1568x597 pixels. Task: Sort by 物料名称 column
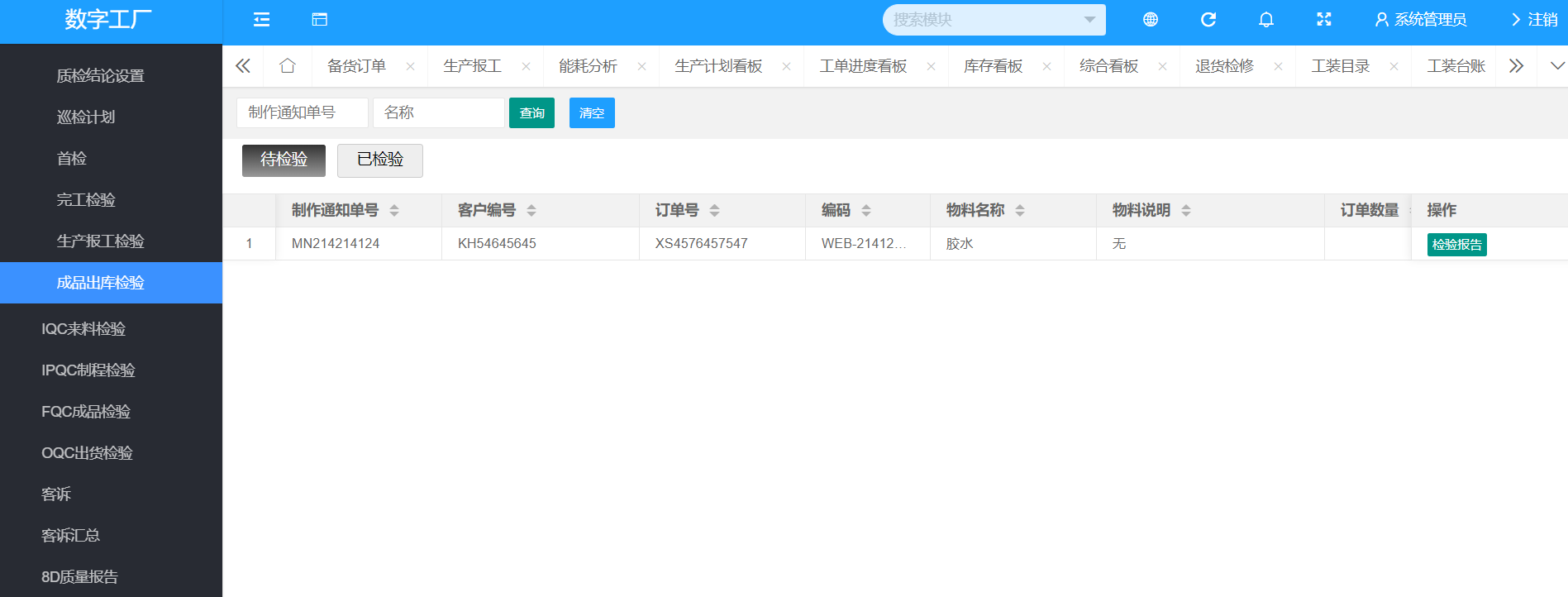[1020, 210]
